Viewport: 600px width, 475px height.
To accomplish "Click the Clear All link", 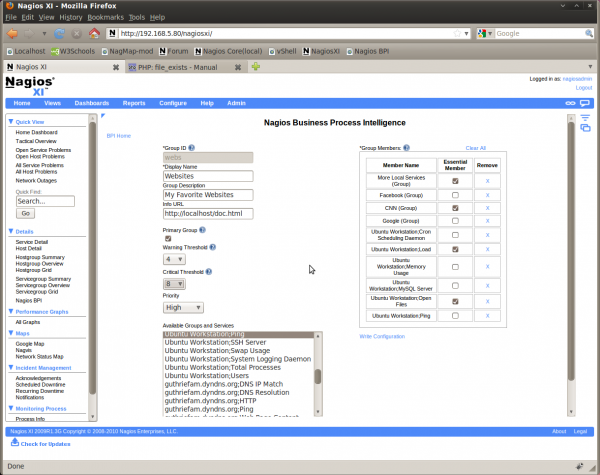I will (475, 148).
